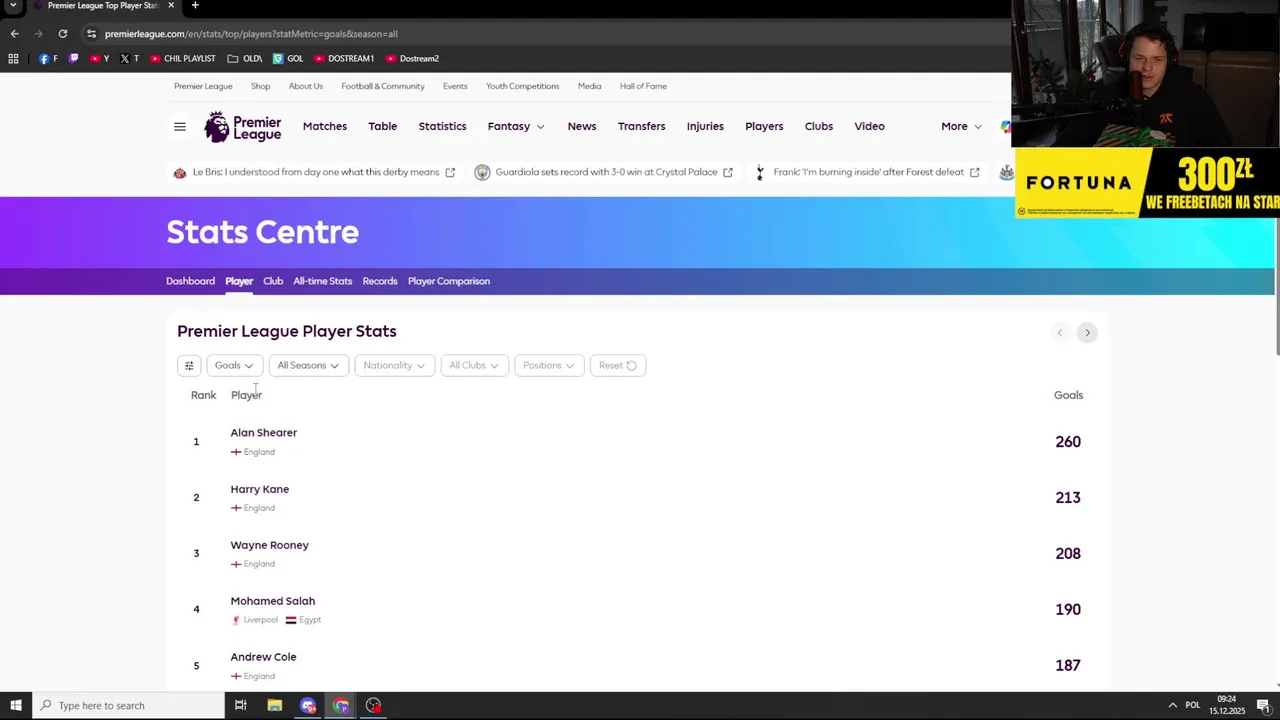1280x720 pixels.
Task: Click the Type here to search box
Action: pos(128,706)
